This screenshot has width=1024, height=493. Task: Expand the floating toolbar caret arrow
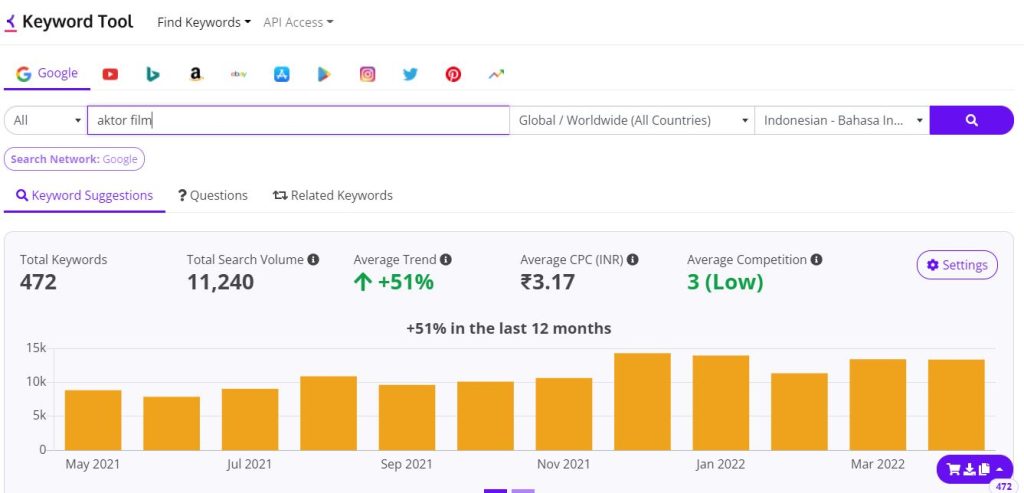tap(1000, 469)
